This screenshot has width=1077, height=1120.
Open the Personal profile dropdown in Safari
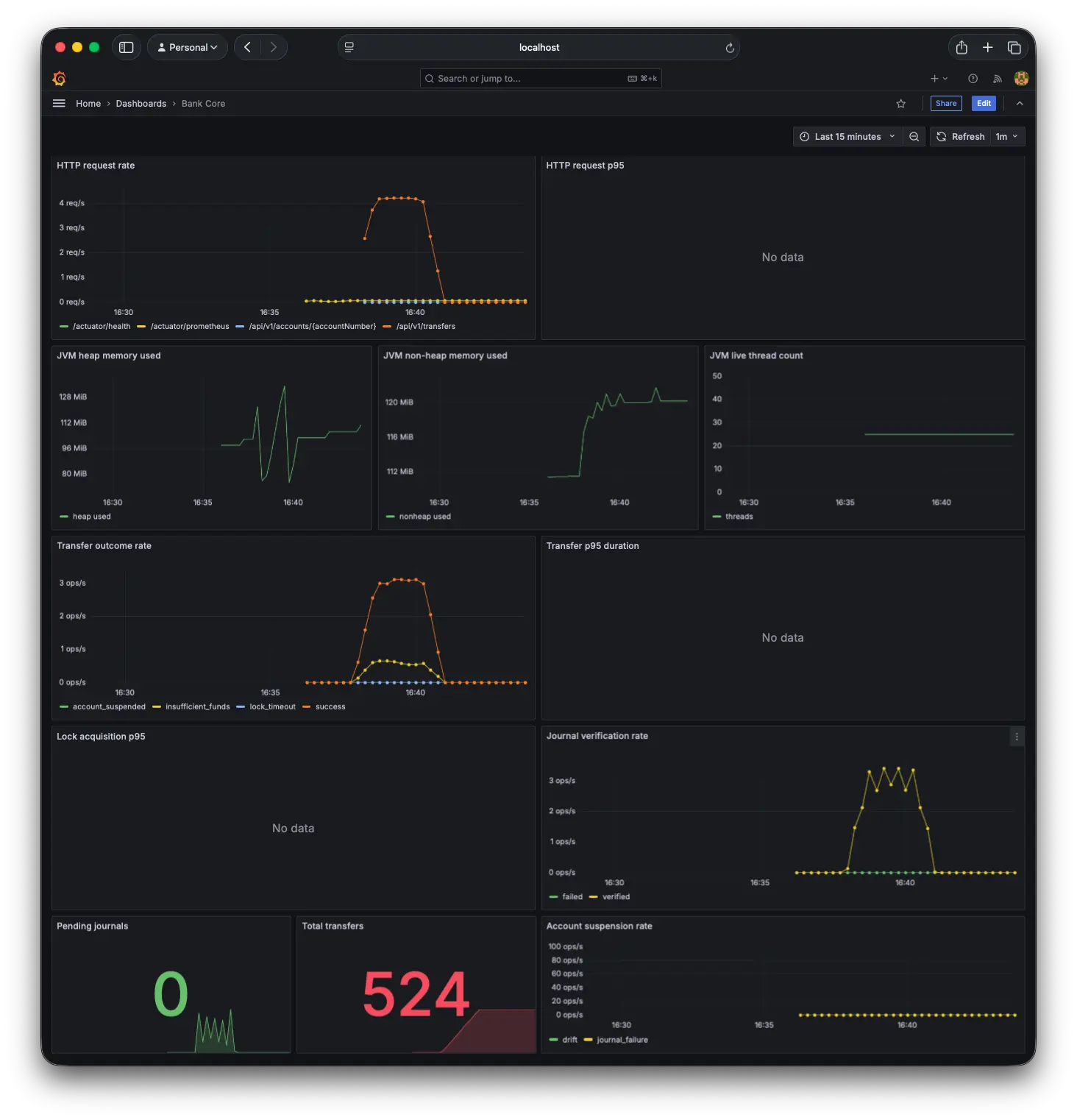tap(188, 47)
